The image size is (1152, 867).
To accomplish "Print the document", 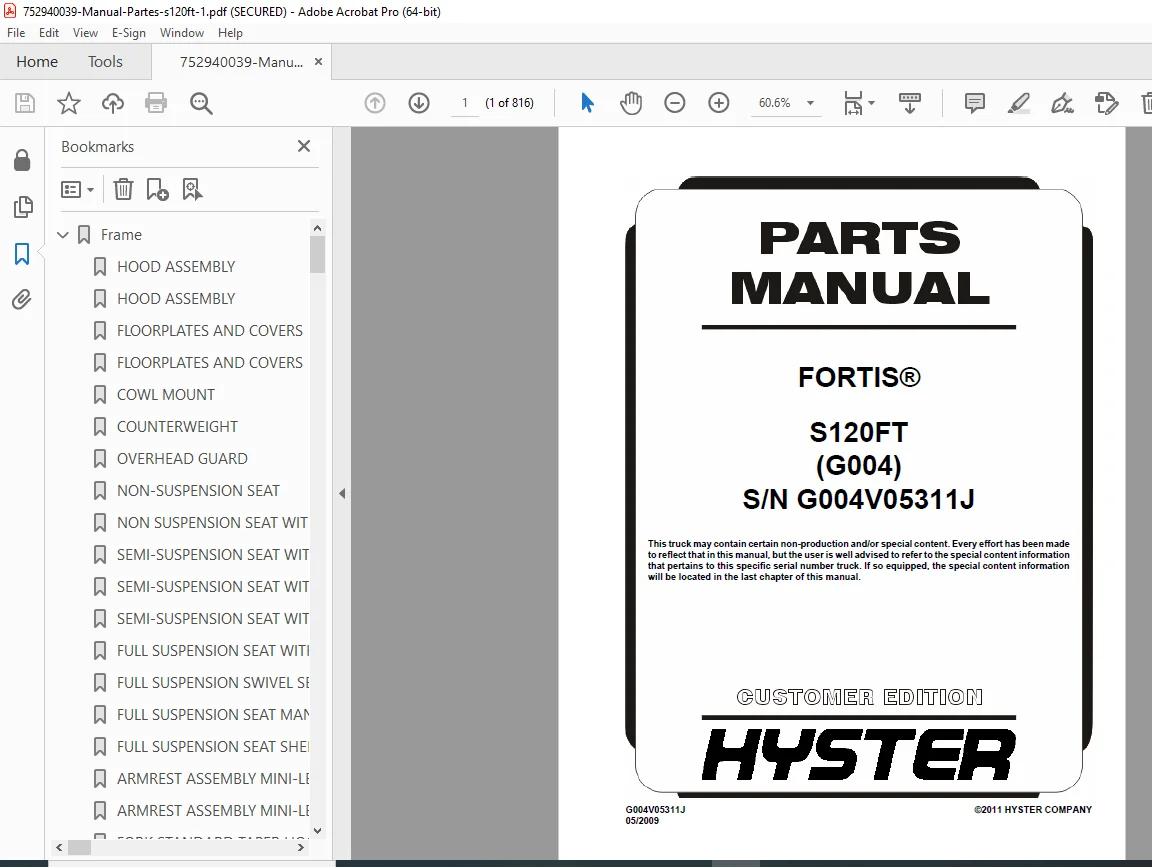I will [156, 103].
